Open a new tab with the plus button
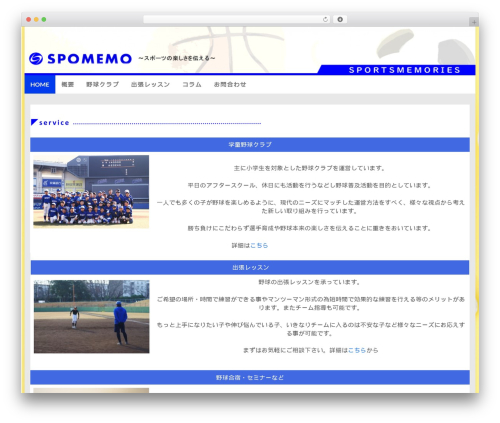Screen dimensions: 500x423 tap(474, 22)
